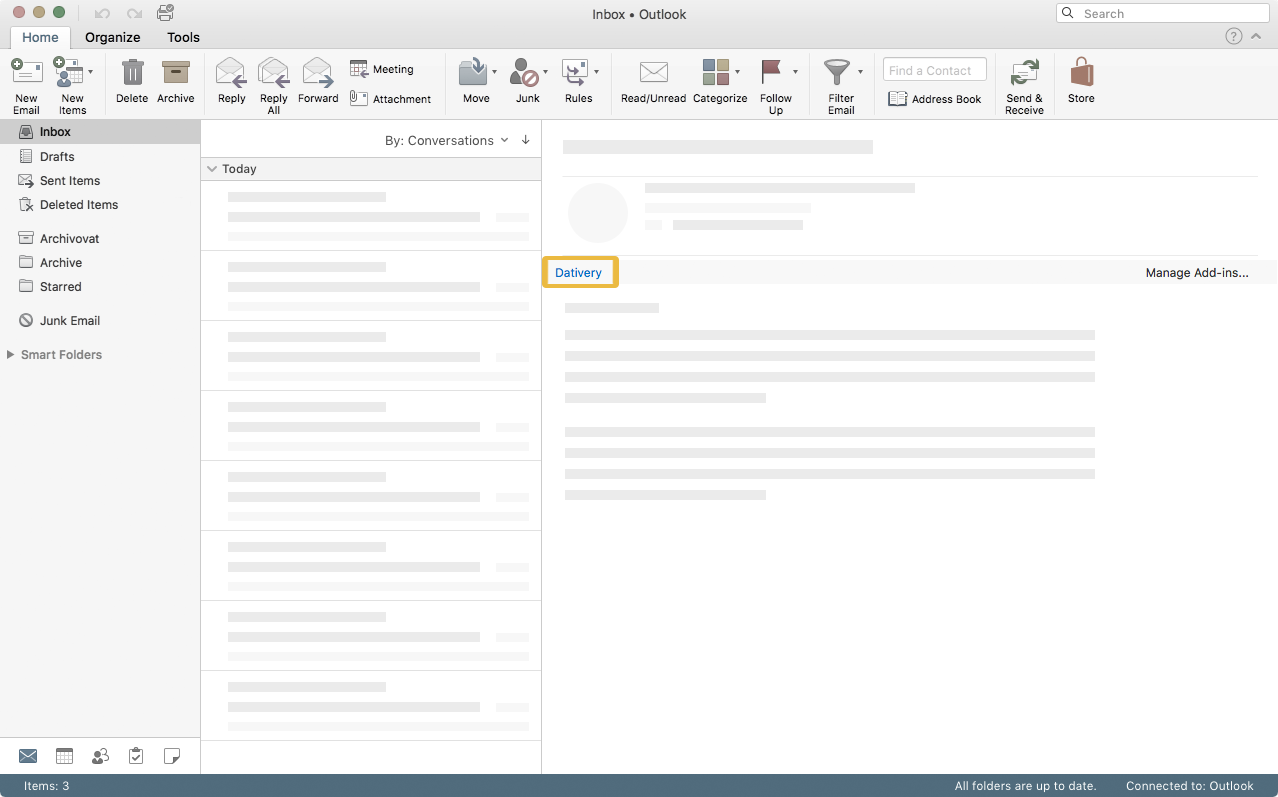Select the Junk Email folder
This screenshot has width=1278, height=797.
[100, 320]
